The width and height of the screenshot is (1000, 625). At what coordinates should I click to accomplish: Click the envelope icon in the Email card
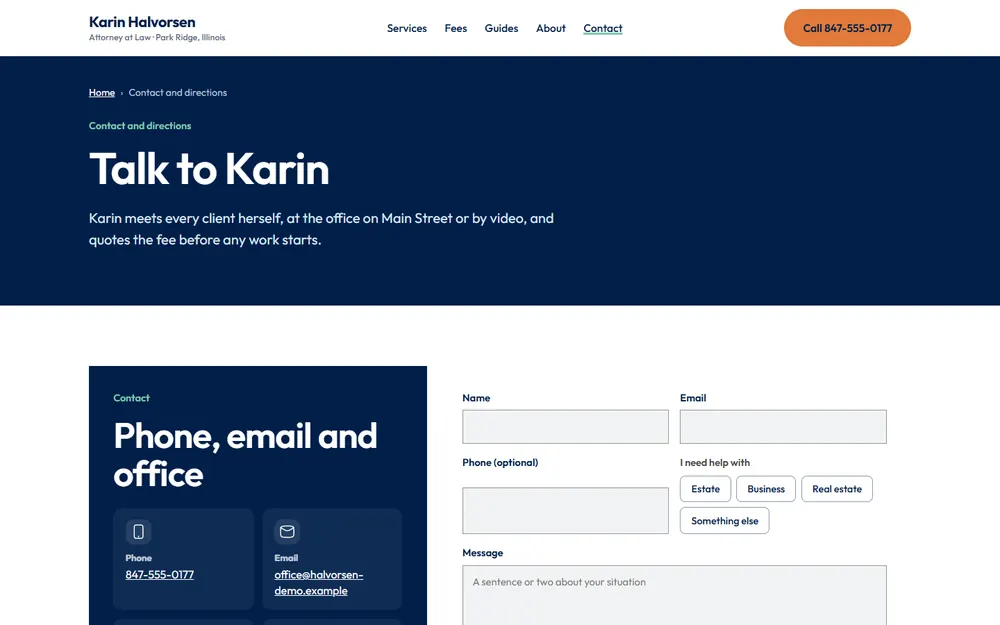(x=287, y=531)
